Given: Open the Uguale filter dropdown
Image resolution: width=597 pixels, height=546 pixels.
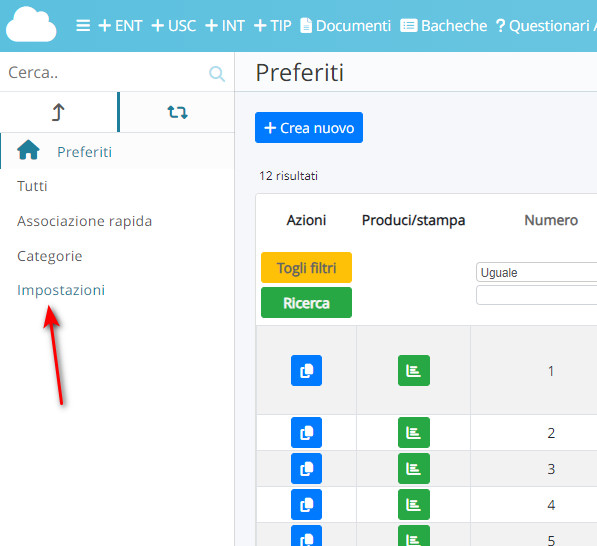Looking at the screenshot, I should pos(536,272).
